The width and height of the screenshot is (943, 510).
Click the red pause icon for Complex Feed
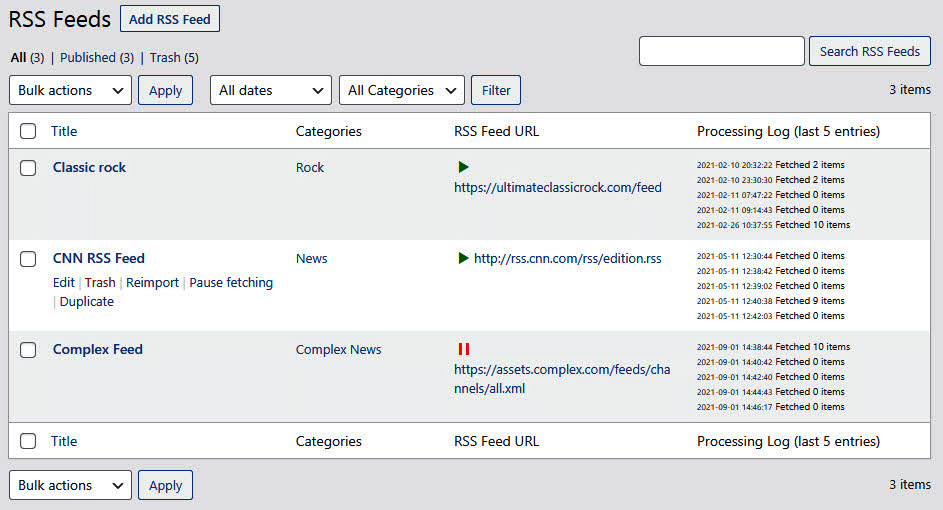464,349
